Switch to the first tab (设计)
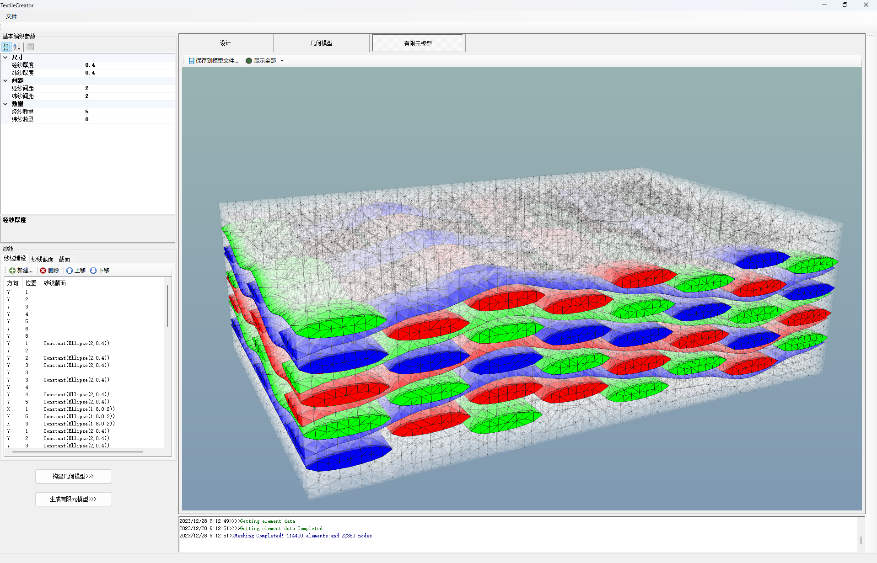The image size is (877, 563). 226,44
